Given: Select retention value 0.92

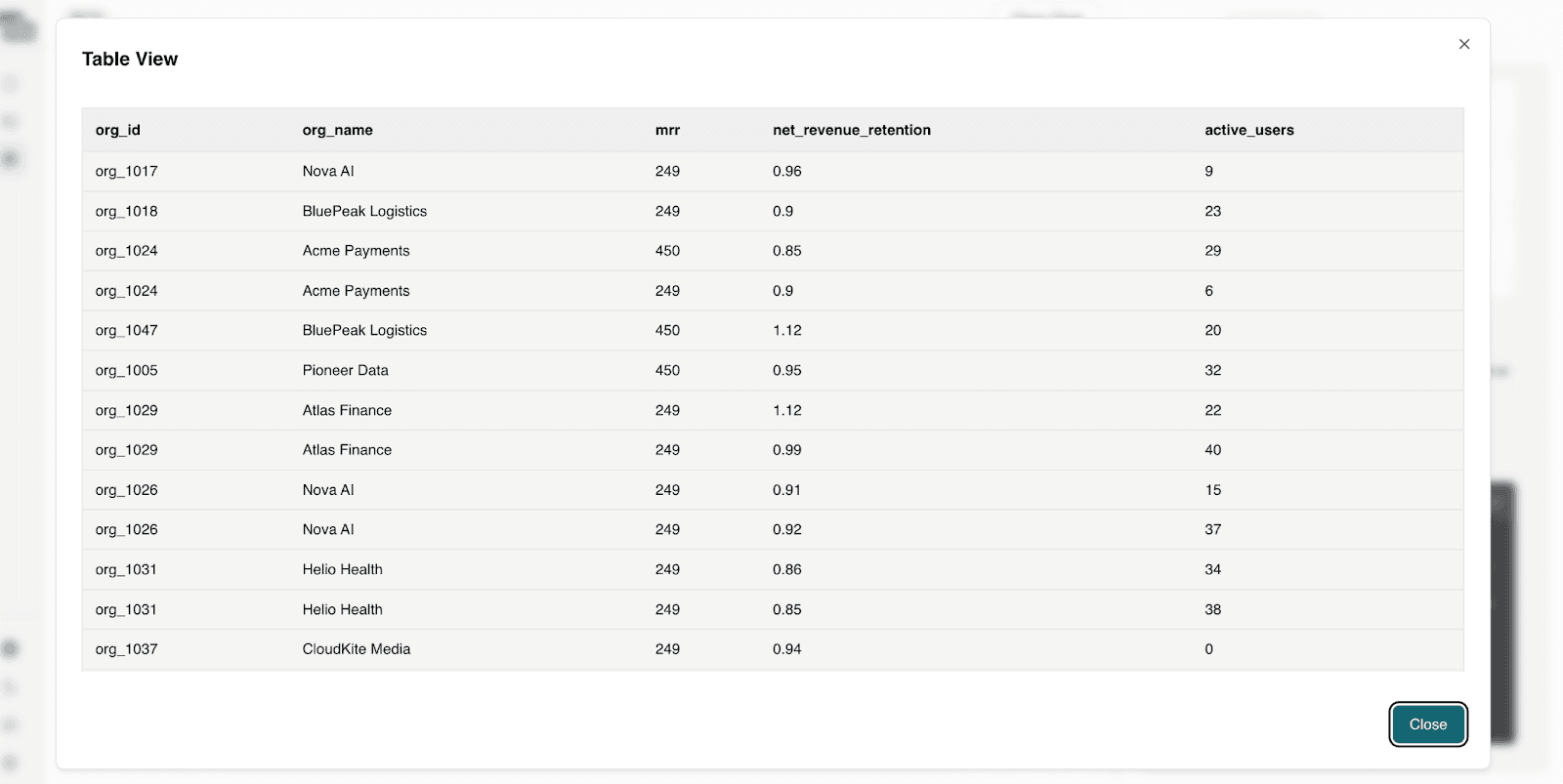Looking at the screenshot, I should [x=786, y=529].
